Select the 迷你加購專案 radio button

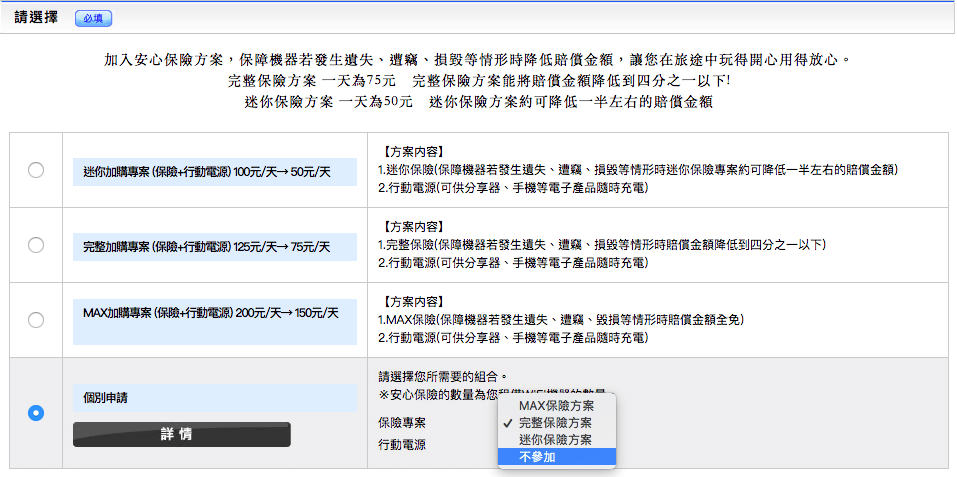tap(36, 170)
